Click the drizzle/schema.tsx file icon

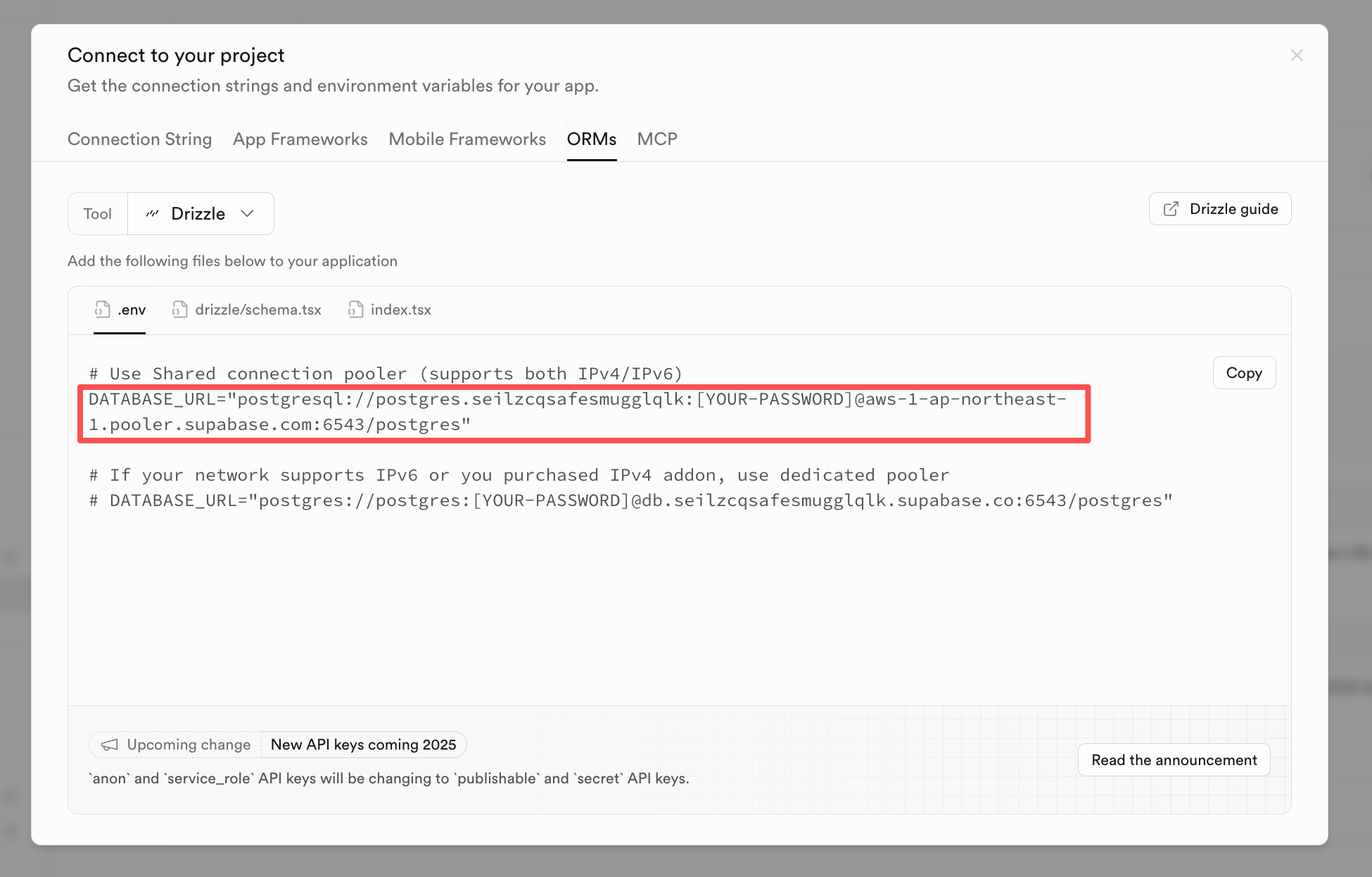pos(180,310)
